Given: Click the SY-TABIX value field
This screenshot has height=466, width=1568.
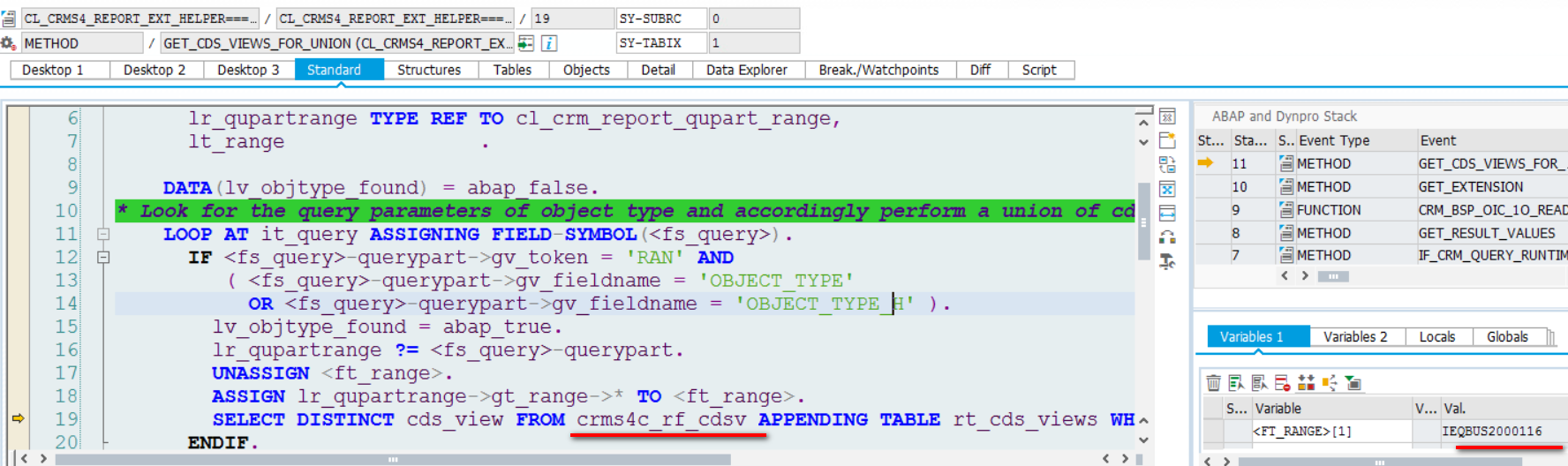Looking at the screenshot, I should pyautogui.click(x=754, y=42).
